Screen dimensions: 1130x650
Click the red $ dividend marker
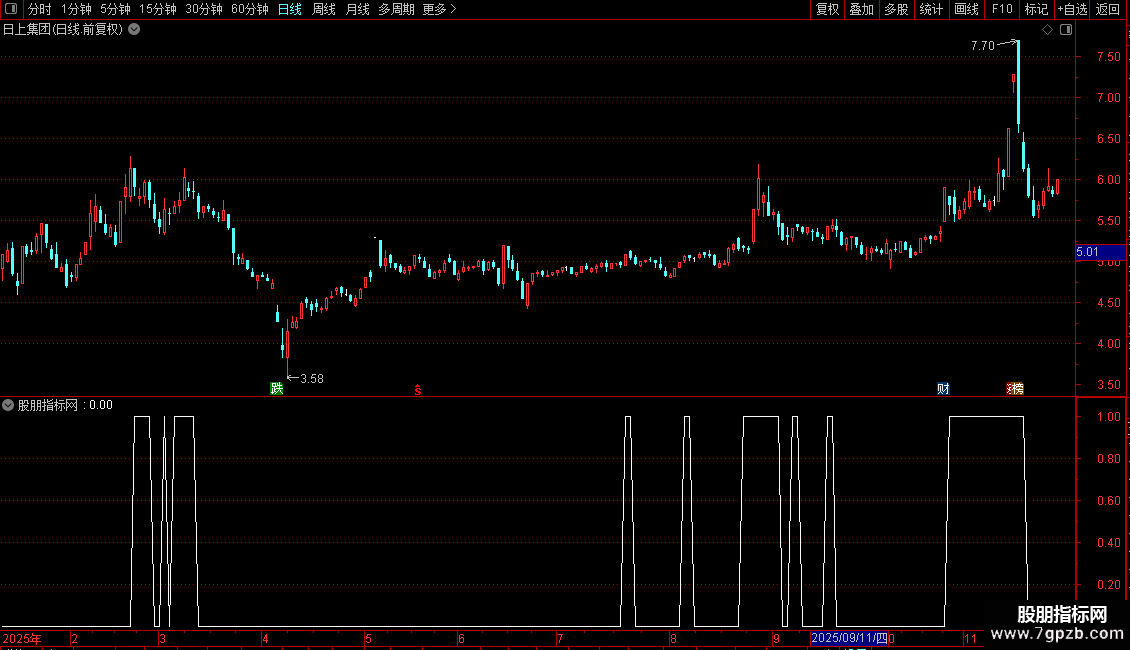point(418,390)
